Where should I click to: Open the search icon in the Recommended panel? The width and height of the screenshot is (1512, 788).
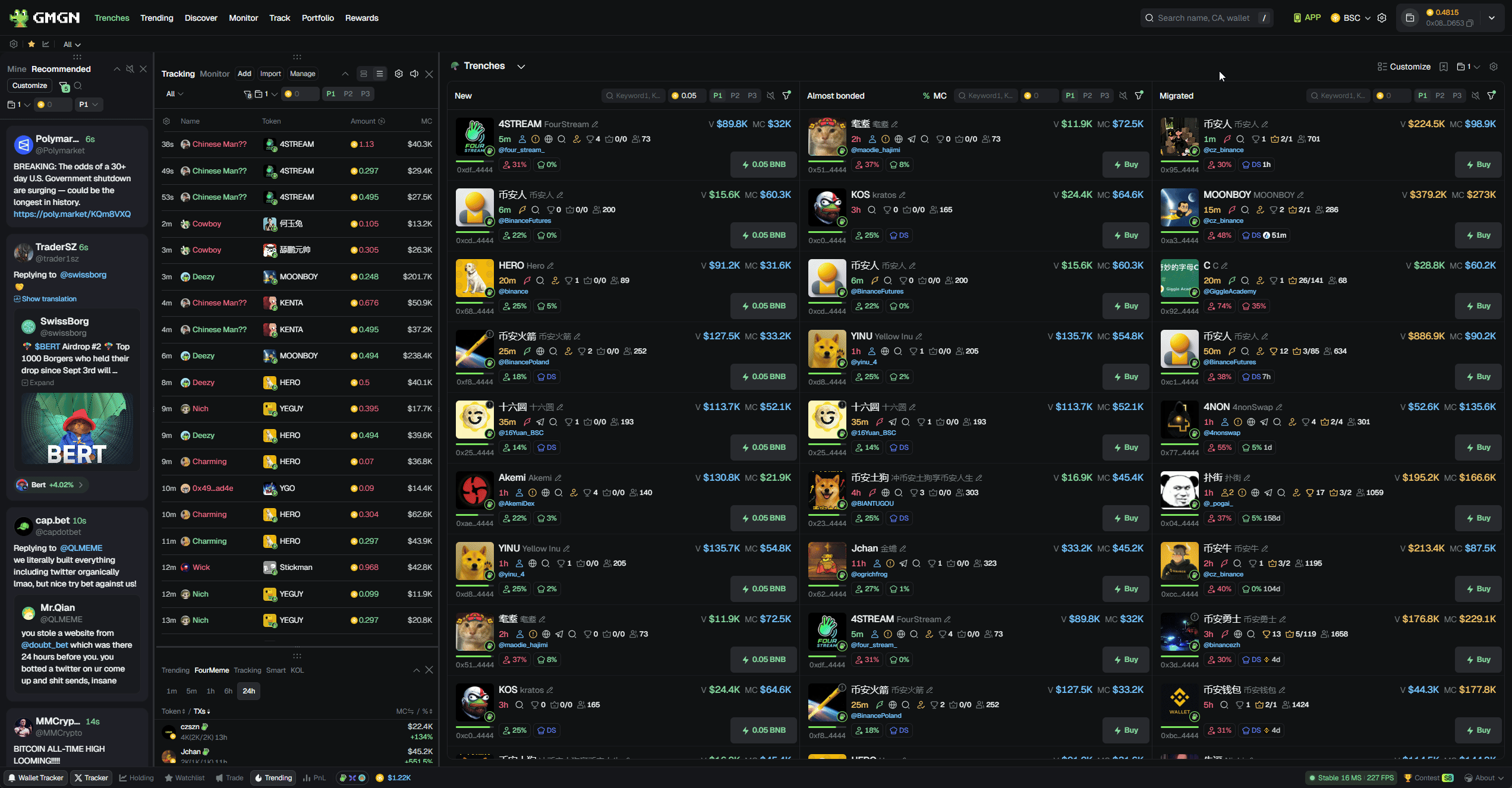78,86
